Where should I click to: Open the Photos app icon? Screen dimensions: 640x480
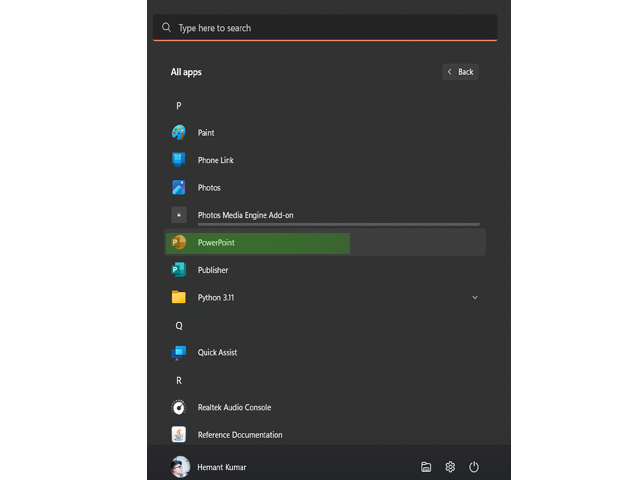tap(178, 187)
